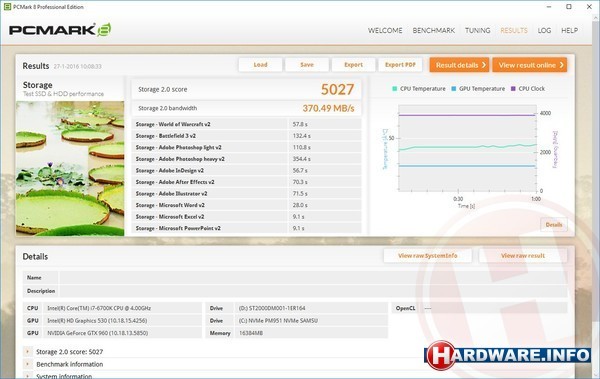The height and width of the screenshot is (379, 600).
Task: Open the WELCOME tab
Action: click(x=385, y=30)
